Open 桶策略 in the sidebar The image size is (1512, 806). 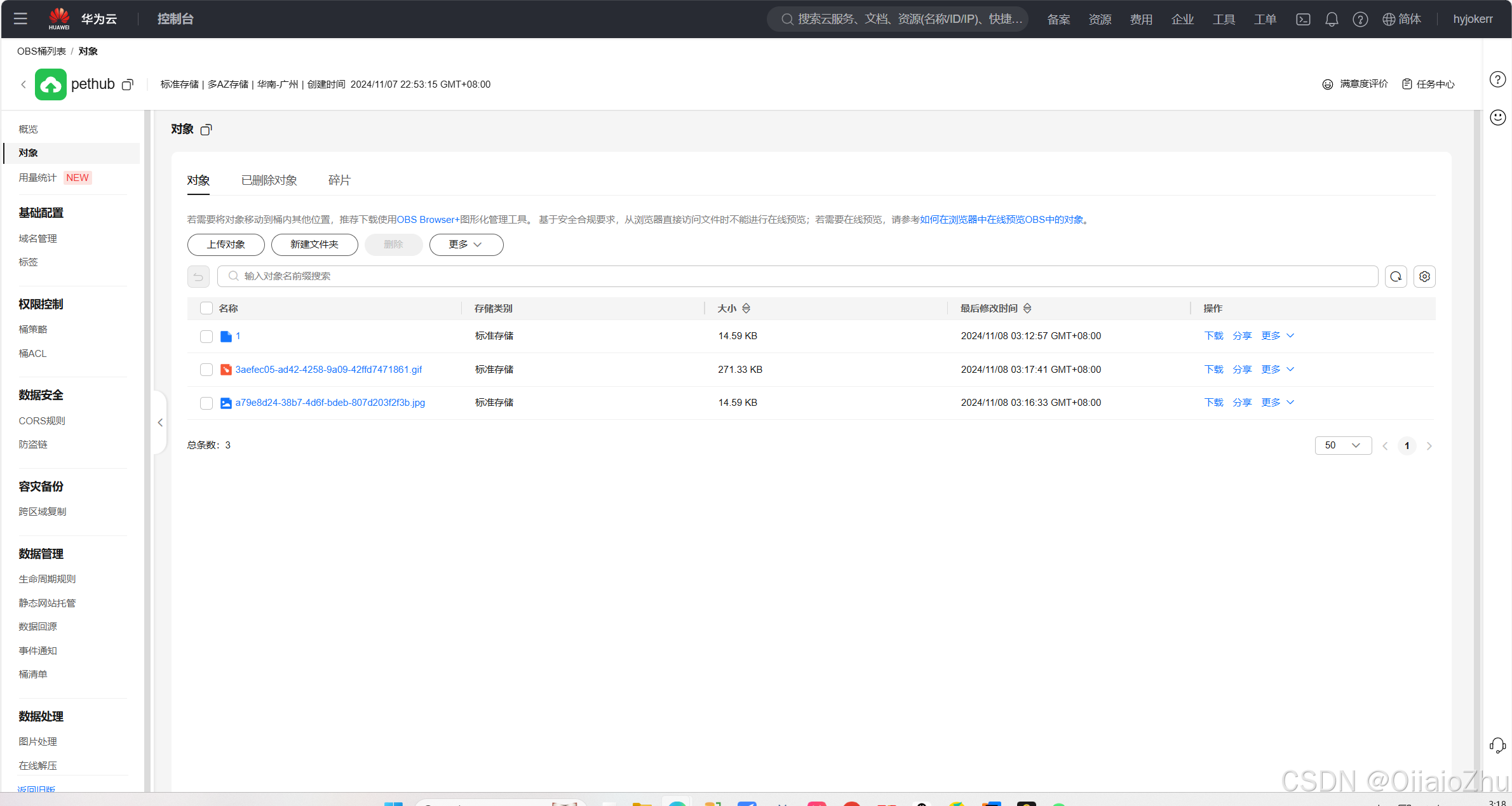point(33,329)
